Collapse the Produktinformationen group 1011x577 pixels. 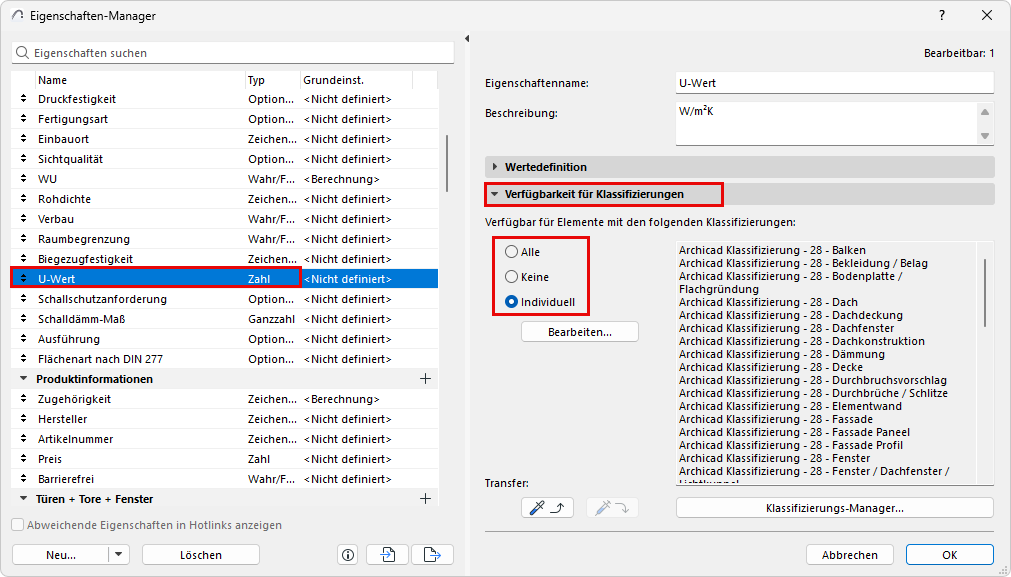[x=24, y=378]
